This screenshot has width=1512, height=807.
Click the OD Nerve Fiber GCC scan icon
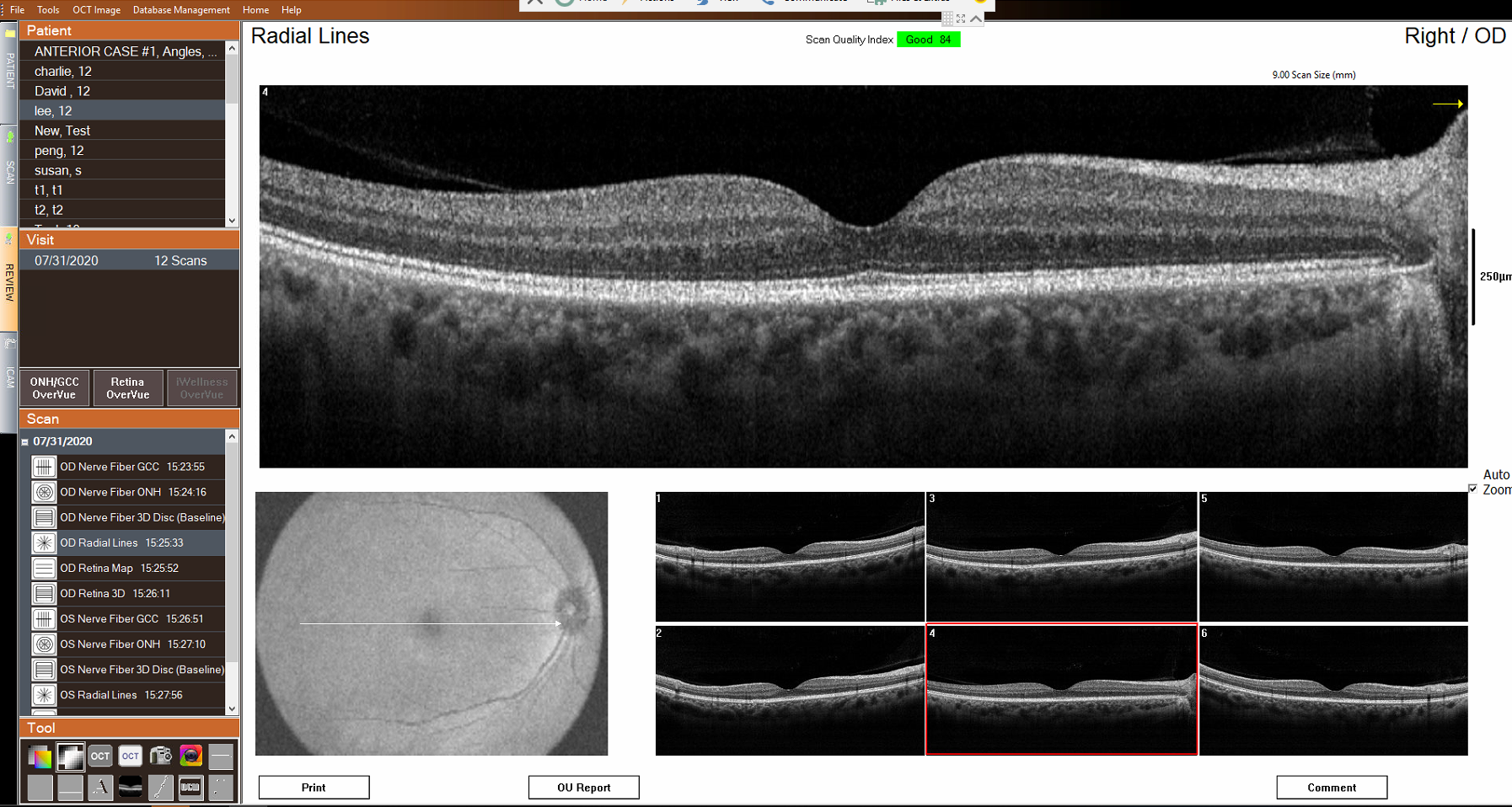tap(44, 467)
